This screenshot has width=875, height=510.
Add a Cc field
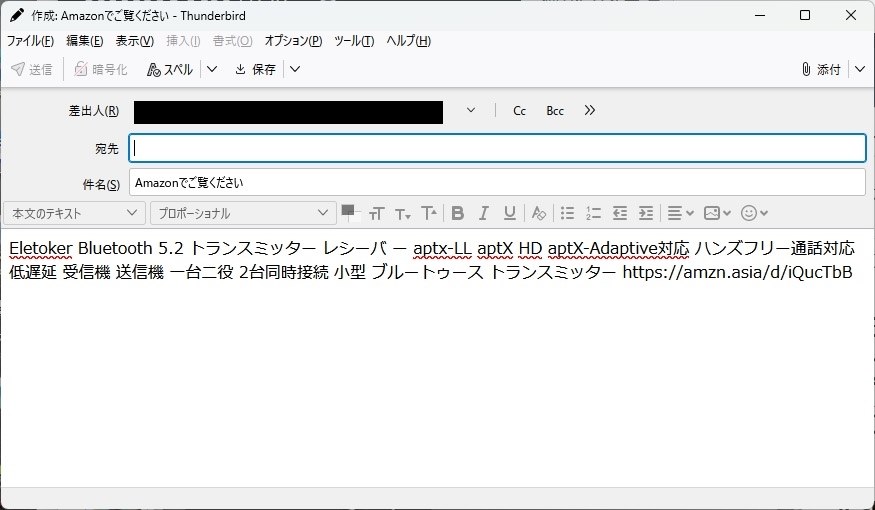click(520, 111)
